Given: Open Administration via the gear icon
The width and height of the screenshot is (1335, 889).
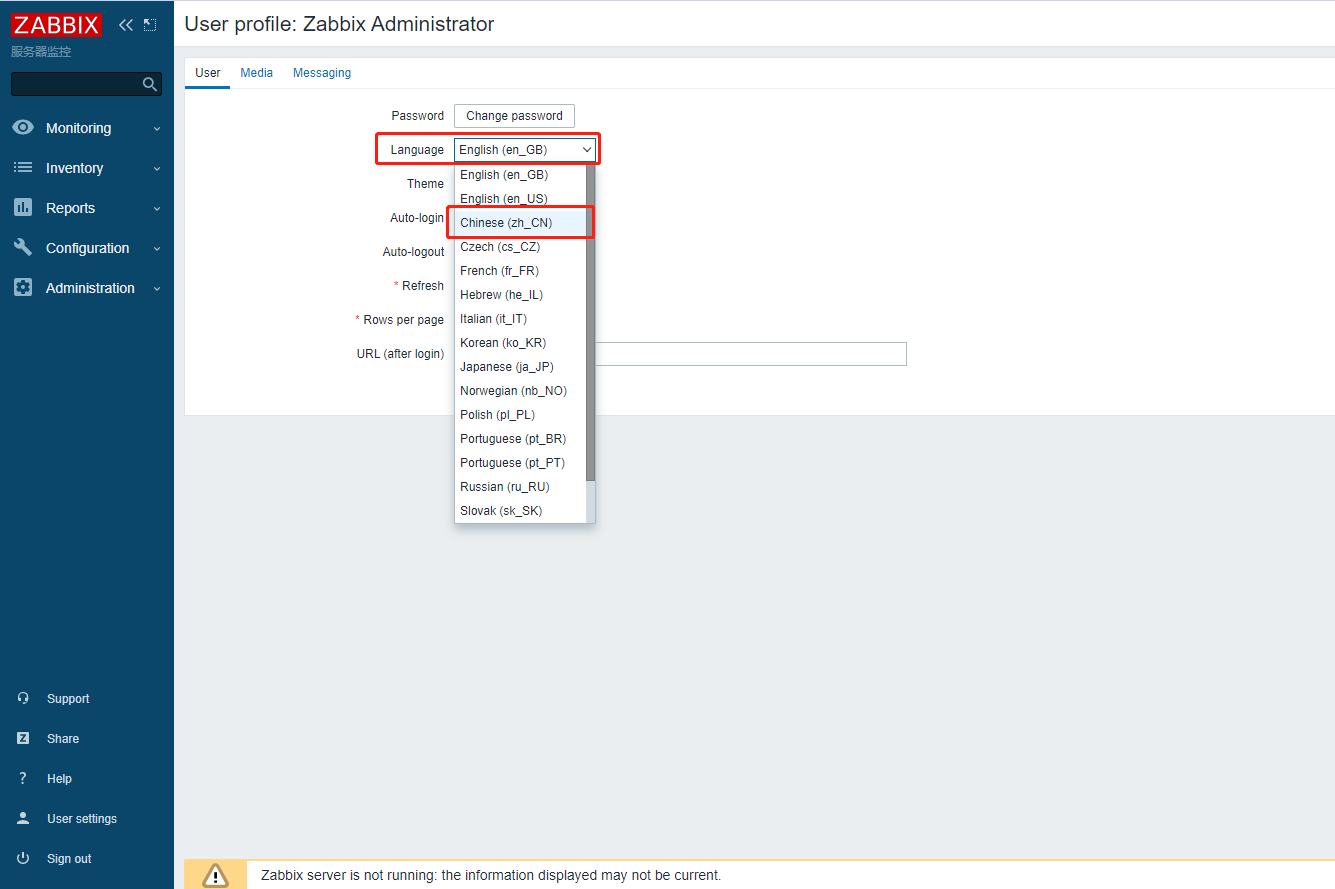Looking at the screenshot, I should tap(23, 288).
